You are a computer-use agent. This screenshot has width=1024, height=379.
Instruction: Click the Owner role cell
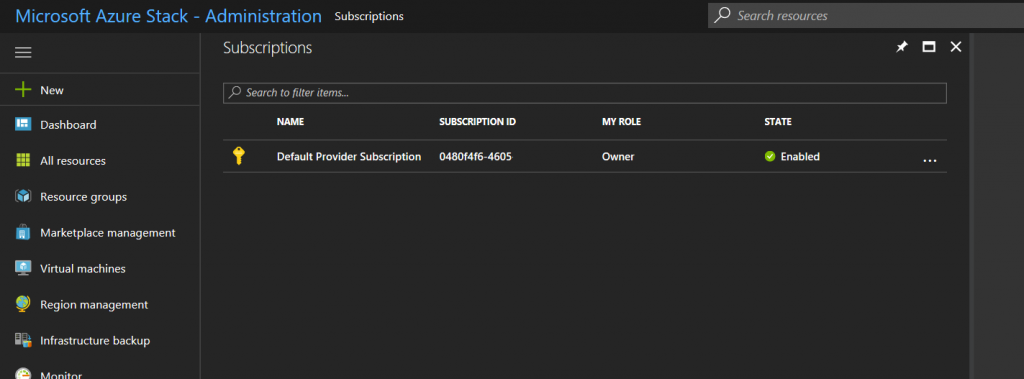click(x=618, y=157)
